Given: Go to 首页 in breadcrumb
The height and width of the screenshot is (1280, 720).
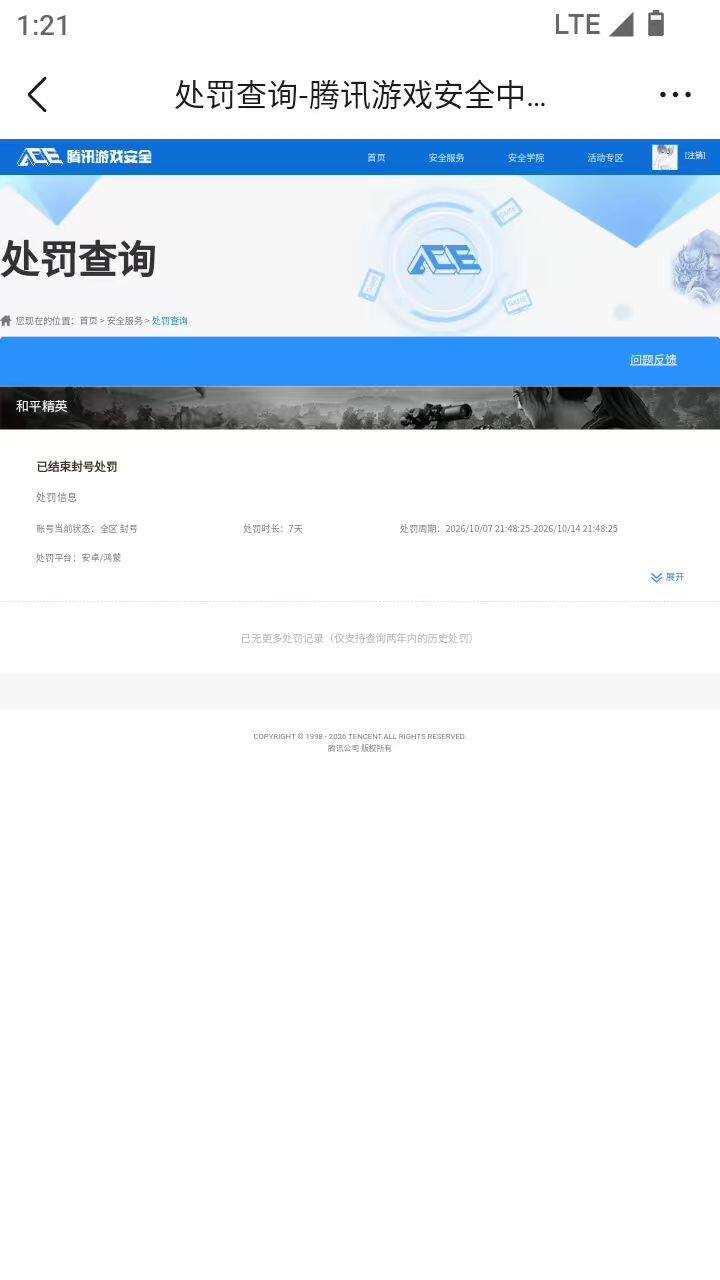Looking at the screenshot, I should tap(88, 321).
